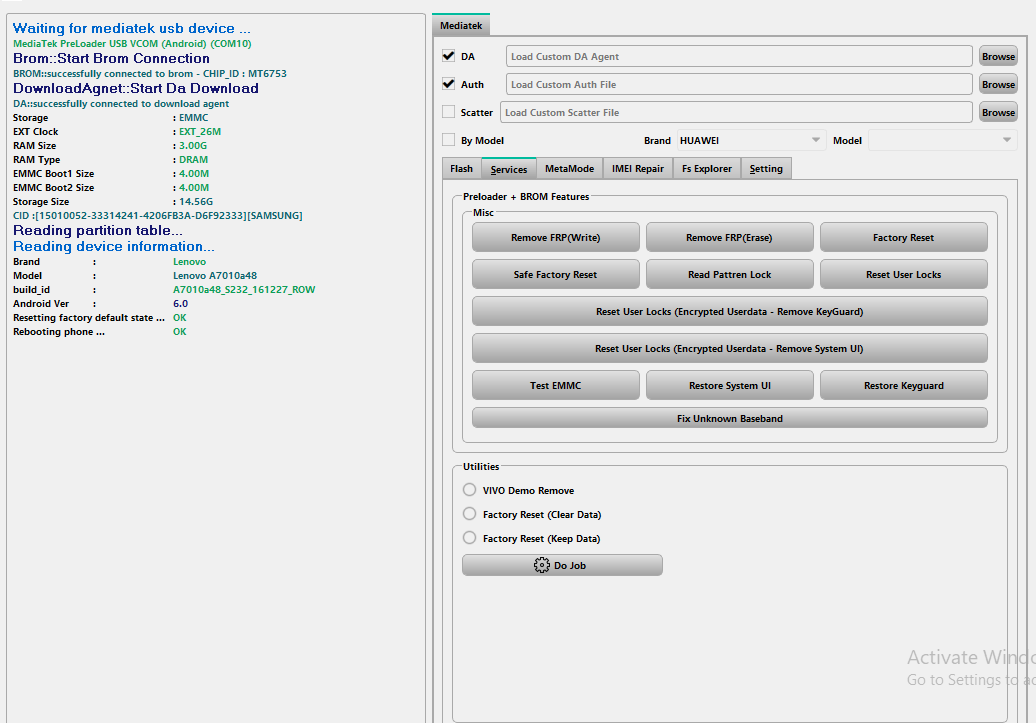The image size is (1036, 723).
Task: Click the Reset User Locks button
Action: click(903, 274)
